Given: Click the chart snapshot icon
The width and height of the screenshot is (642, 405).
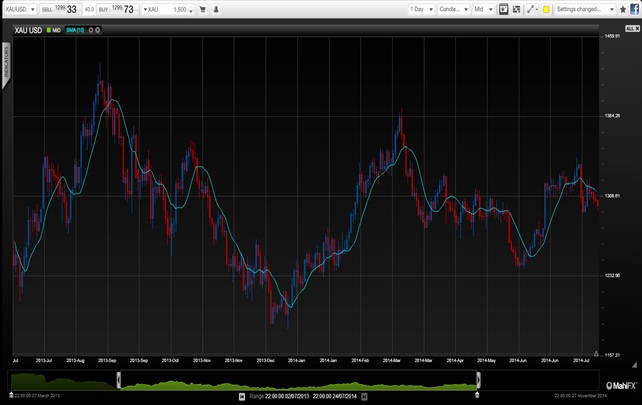Looking at the screenshot, I should 504,9.
